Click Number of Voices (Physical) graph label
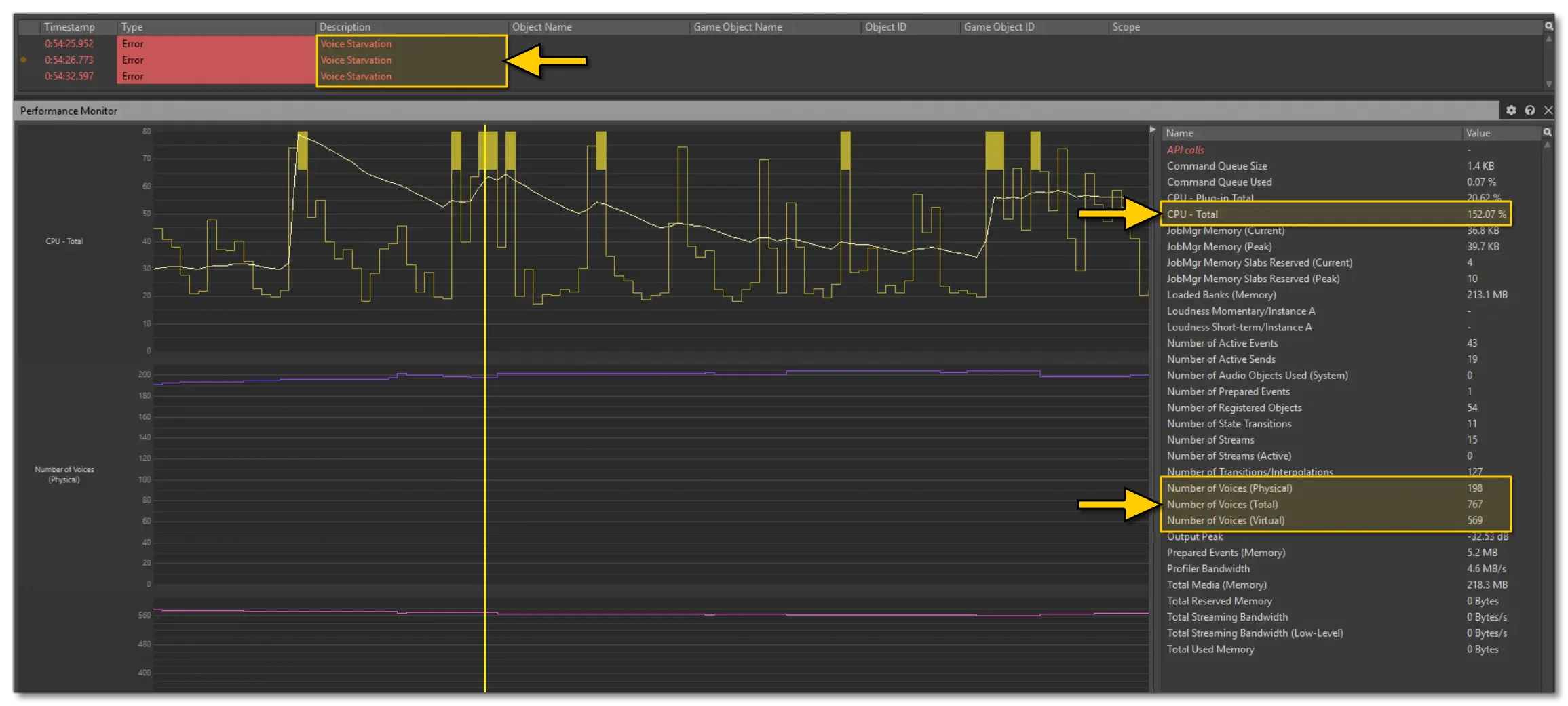This screenshot has width=1568, height=706. coord(64,475)
